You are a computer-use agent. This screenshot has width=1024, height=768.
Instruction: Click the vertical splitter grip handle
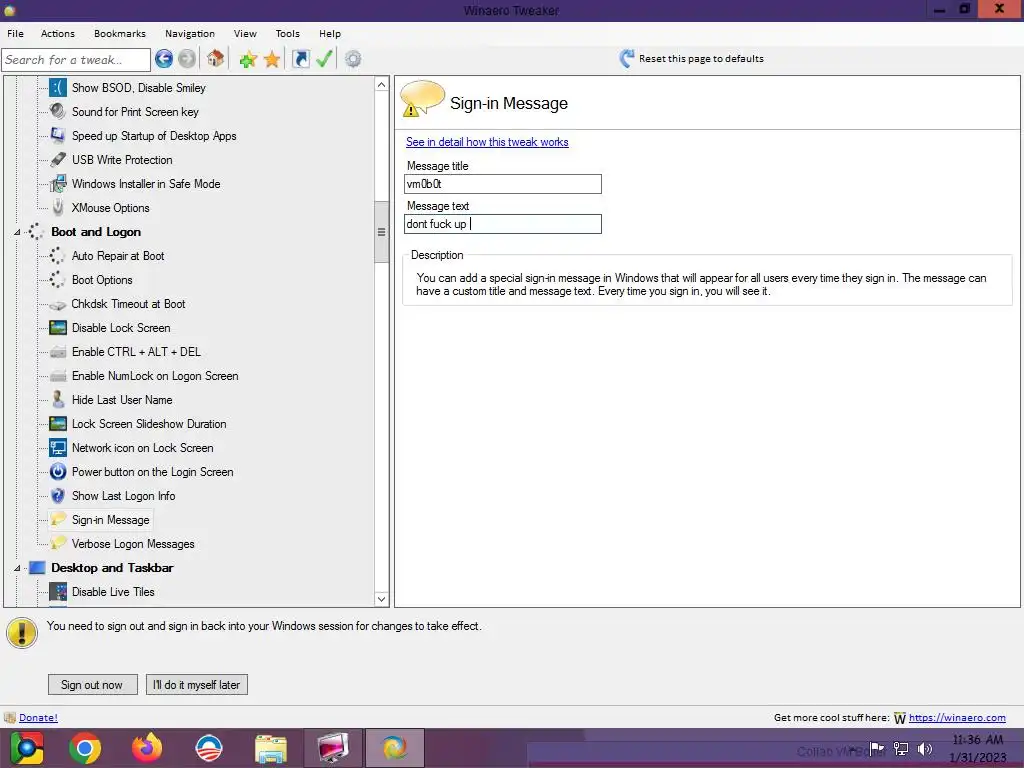381,232
